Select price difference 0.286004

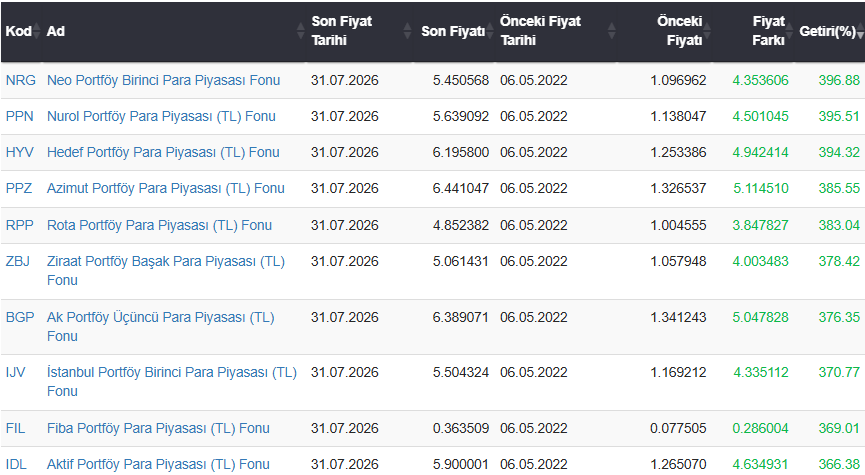[x=761, y=428]
